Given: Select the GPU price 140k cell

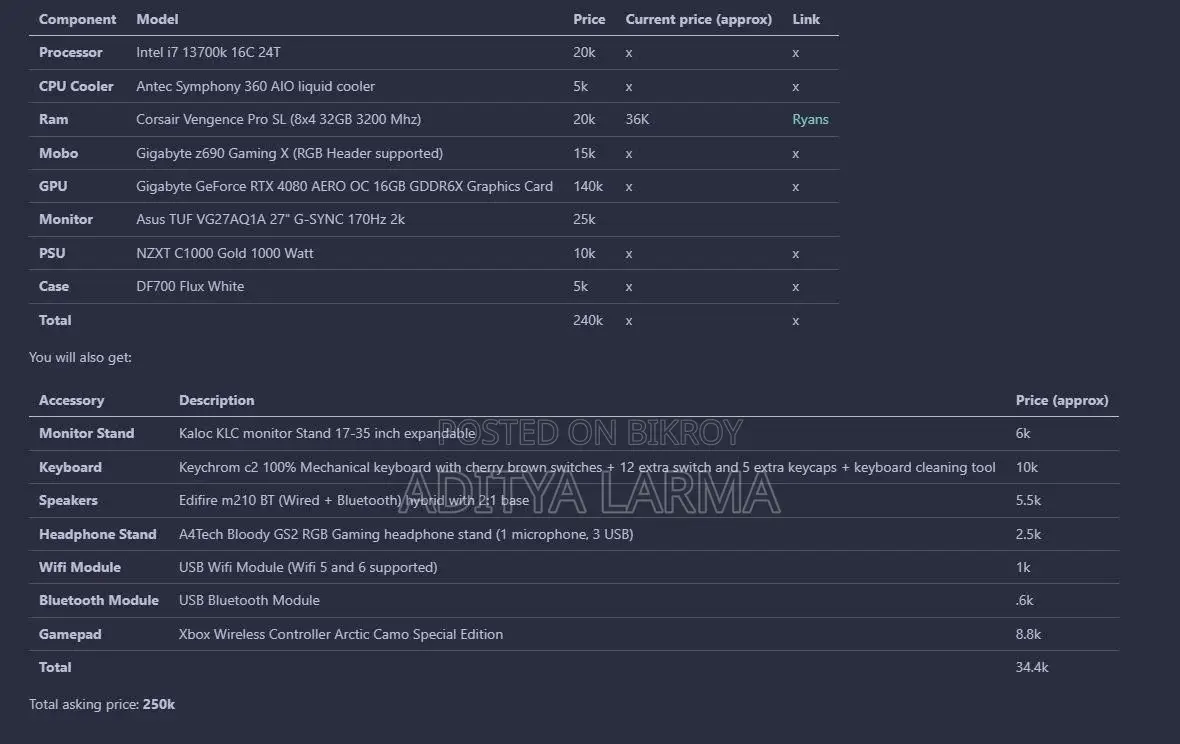Looking at the screenshot, I should [588, 187].
